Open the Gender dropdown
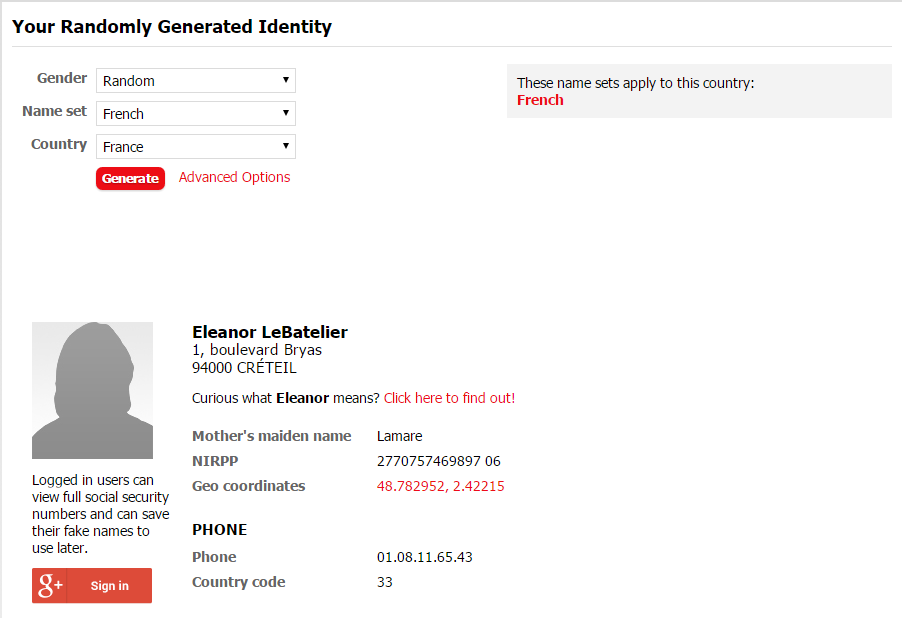Screen dimensions: 902x618 [x=195, y=81]
